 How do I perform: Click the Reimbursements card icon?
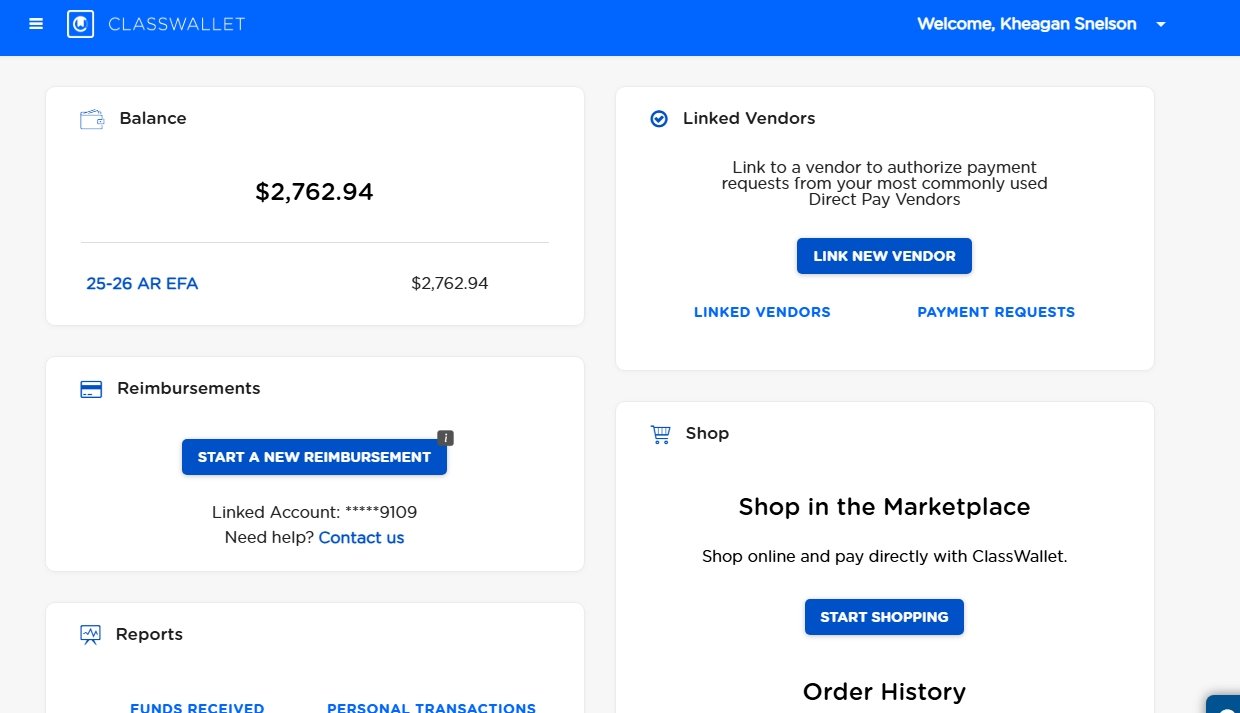click(x=91, y=389)
